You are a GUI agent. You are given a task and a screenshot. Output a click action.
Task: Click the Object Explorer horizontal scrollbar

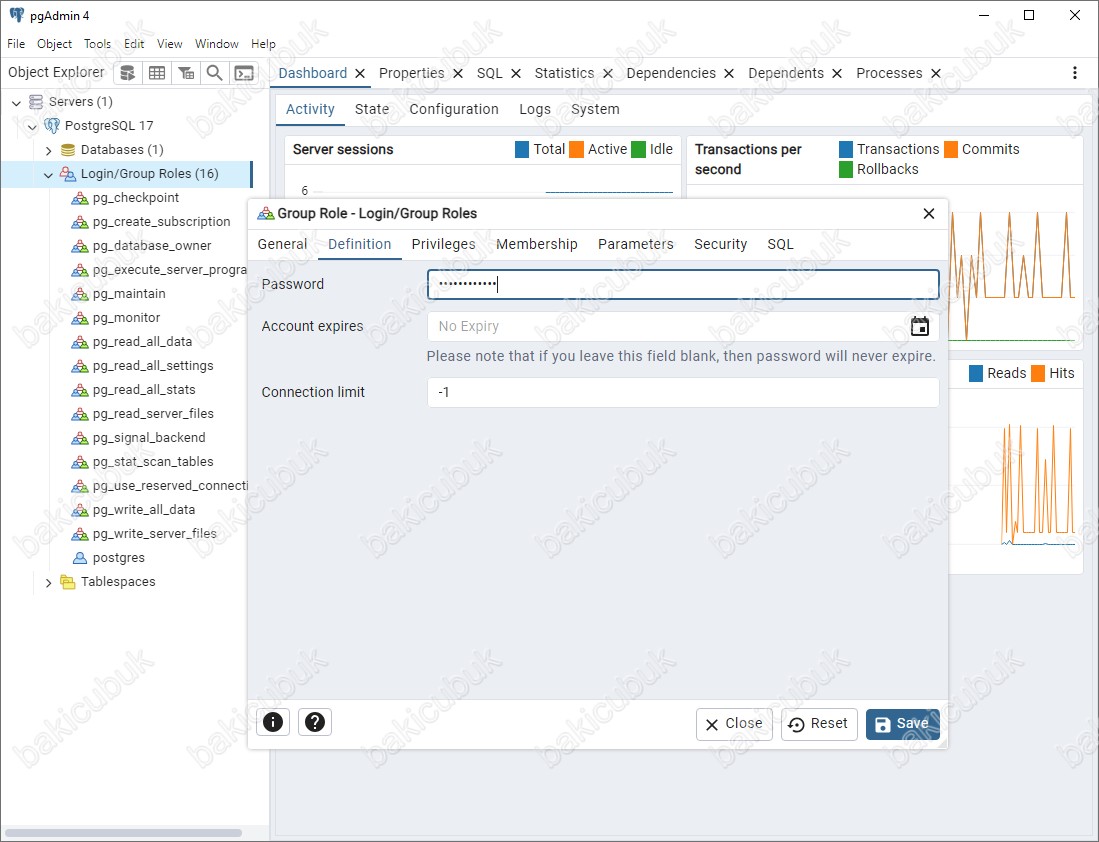123,833
